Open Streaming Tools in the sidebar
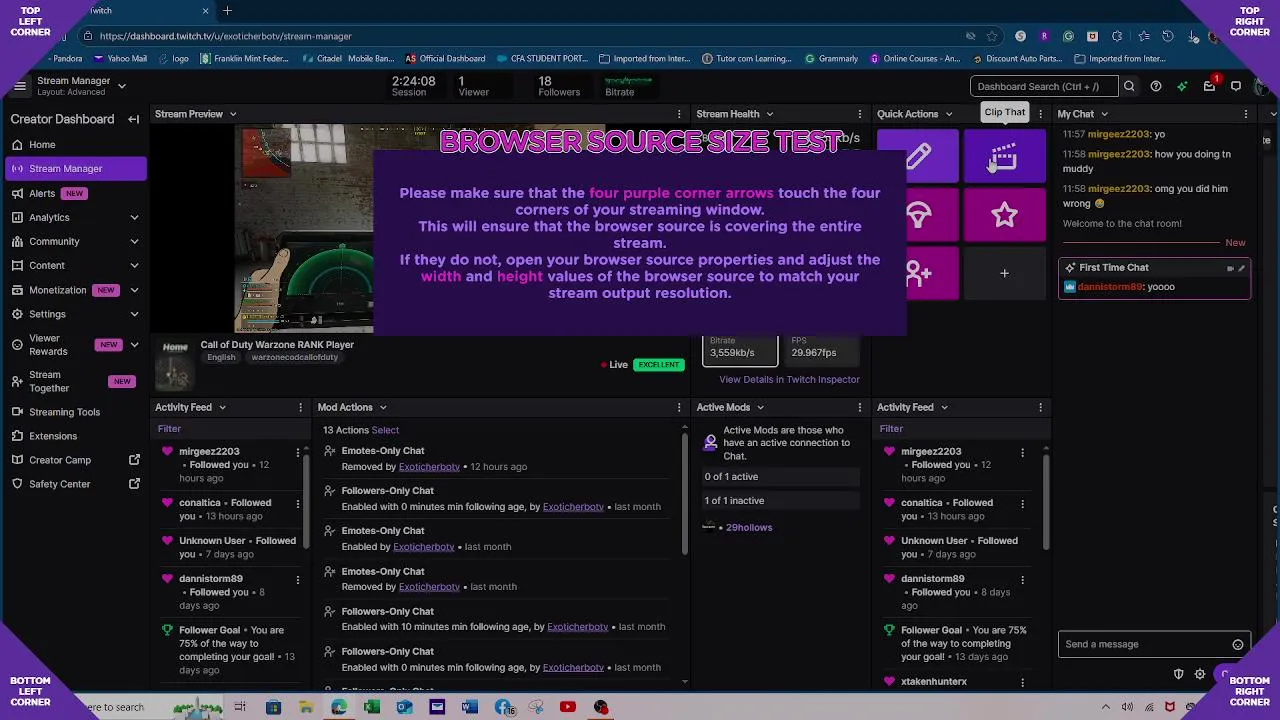This screenshot has height=720, width=1280. [75, 412]
